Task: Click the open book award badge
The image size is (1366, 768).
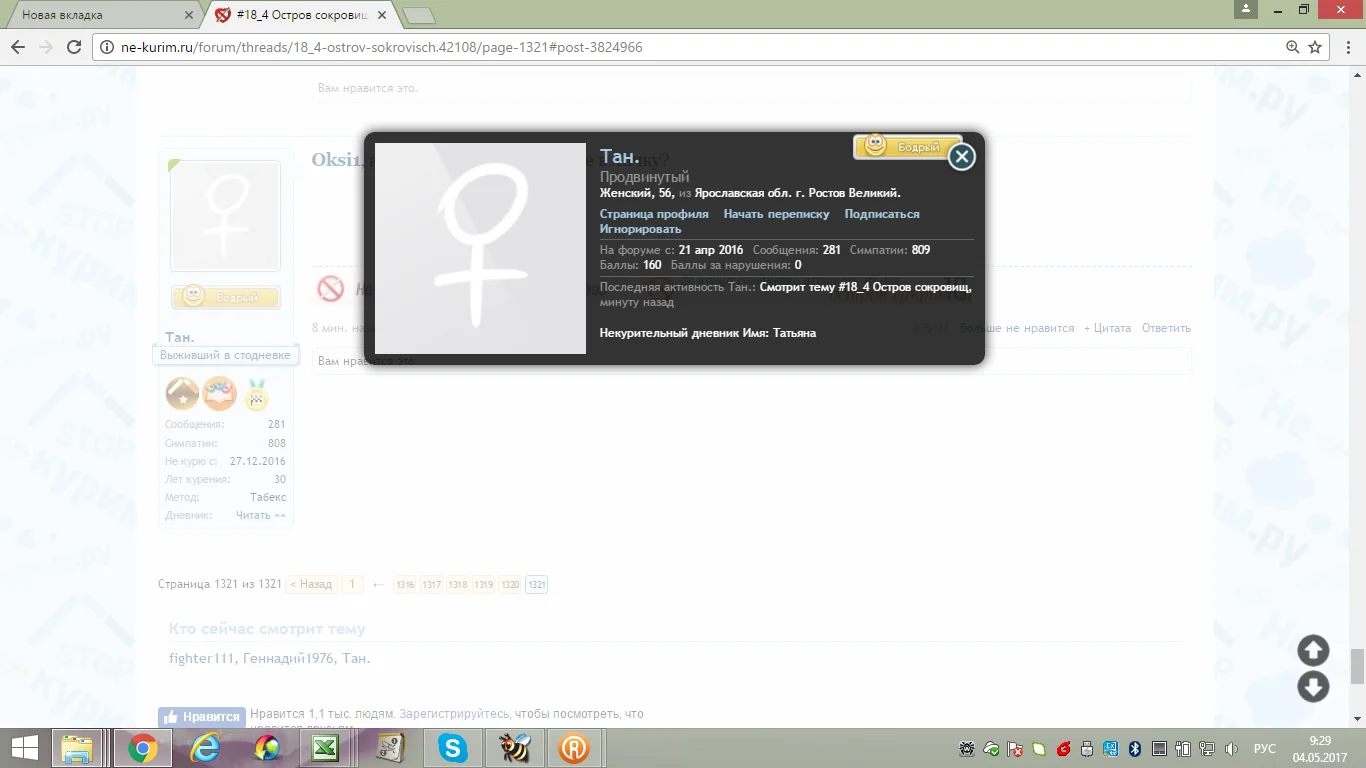Action: pyautogui.click(x=220, y=394)
